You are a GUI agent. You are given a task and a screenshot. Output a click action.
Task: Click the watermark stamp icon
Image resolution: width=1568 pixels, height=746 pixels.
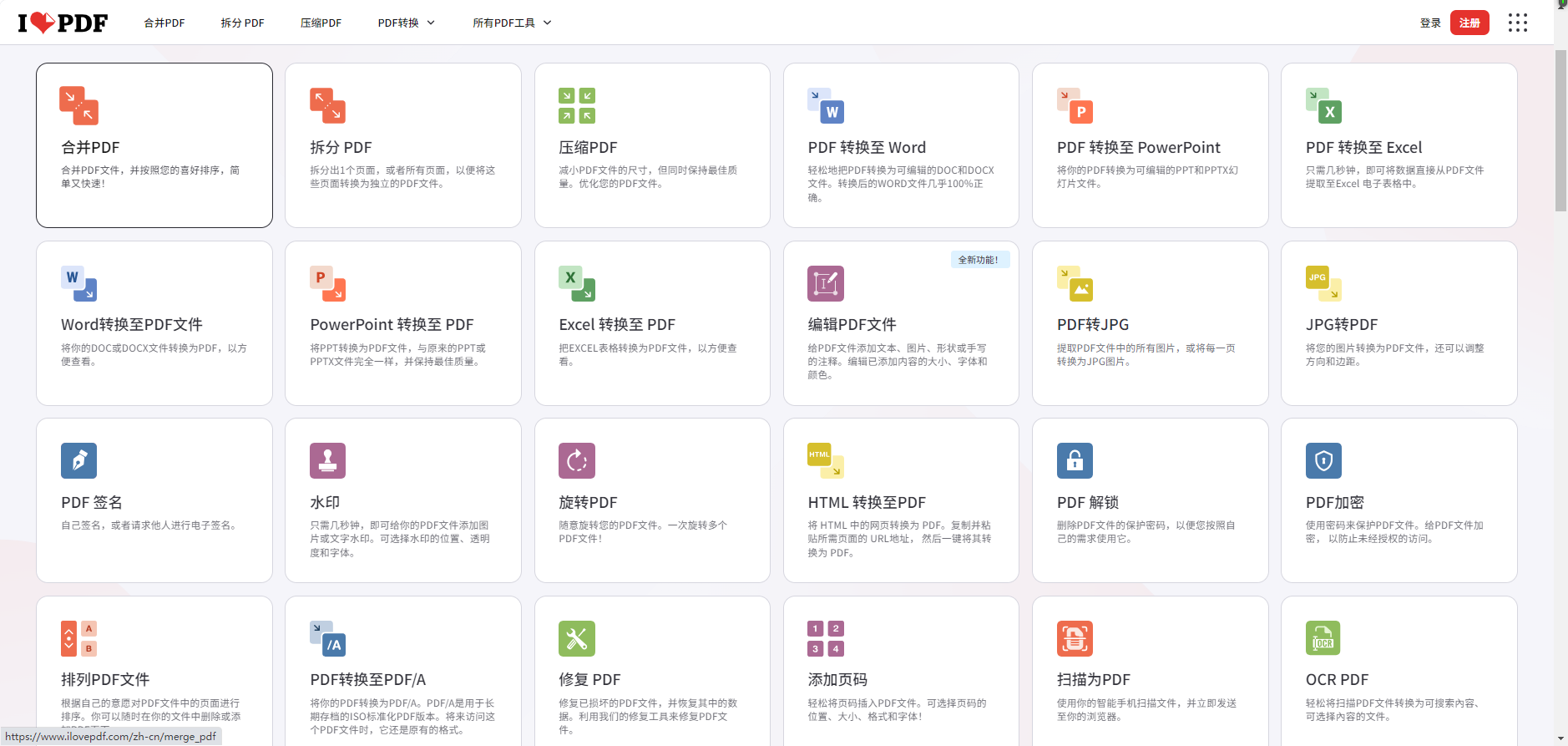(327, 460)
